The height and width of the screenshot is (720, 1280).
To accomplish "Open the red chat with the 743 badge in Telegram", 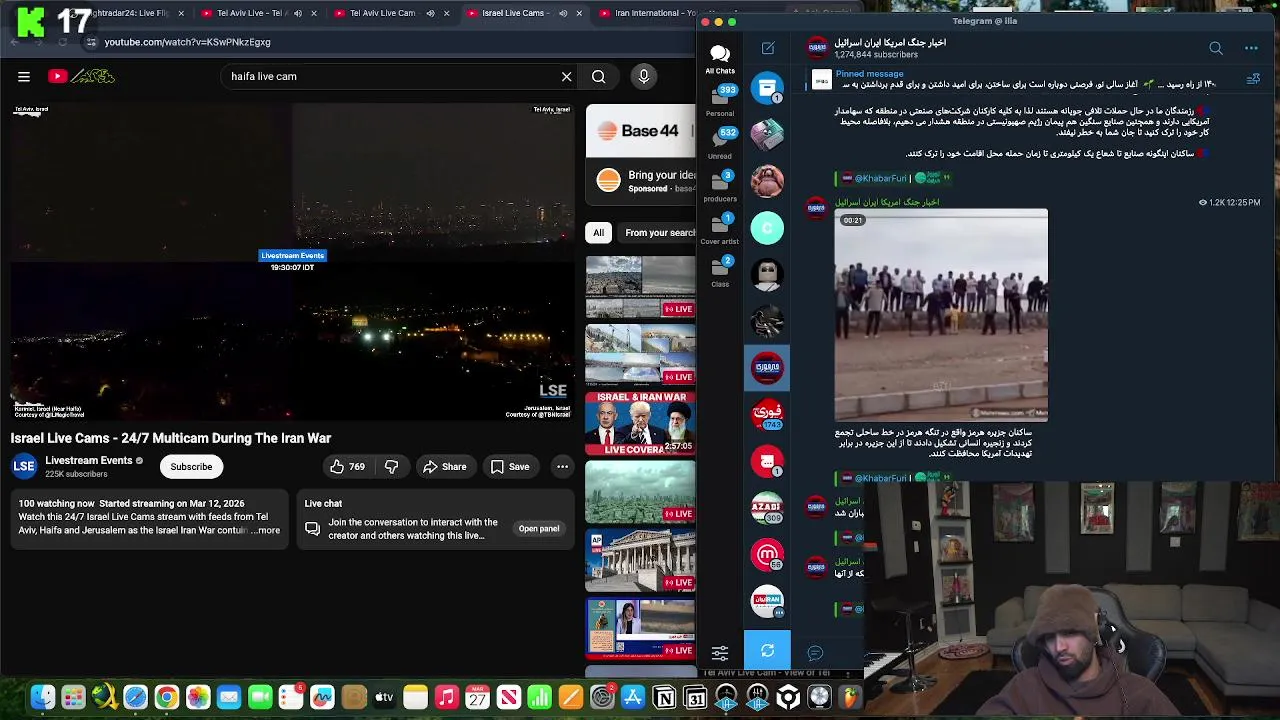I will click(x=767, y=413).
